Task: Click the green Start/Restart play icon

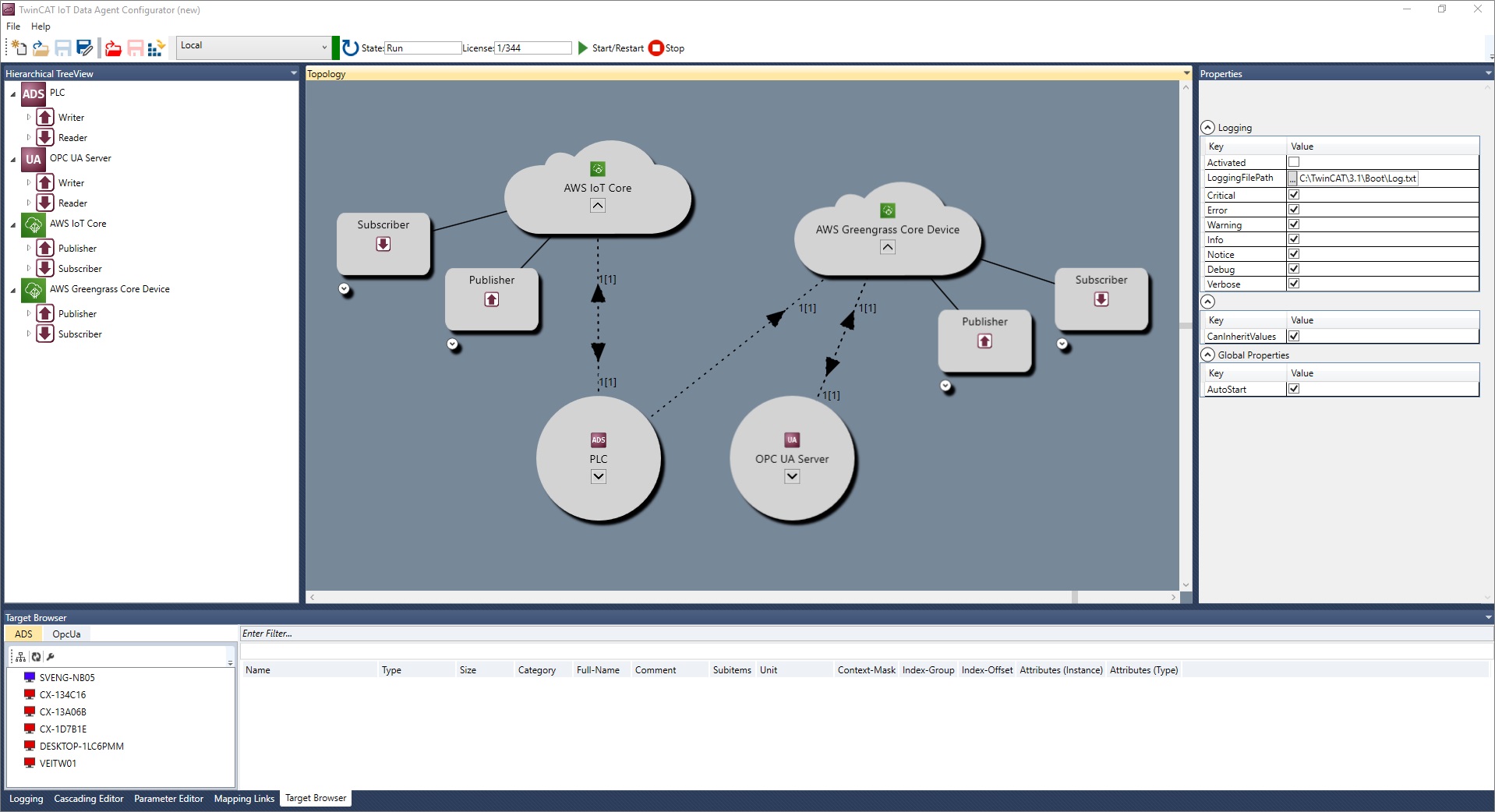Action: (582, 48)
